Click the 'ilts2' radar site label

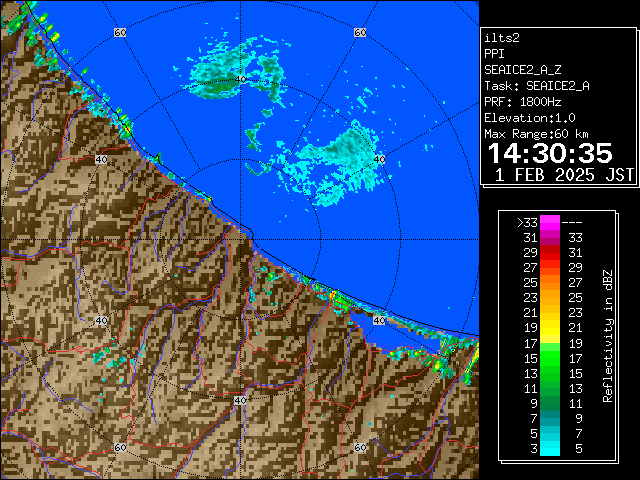502,38
